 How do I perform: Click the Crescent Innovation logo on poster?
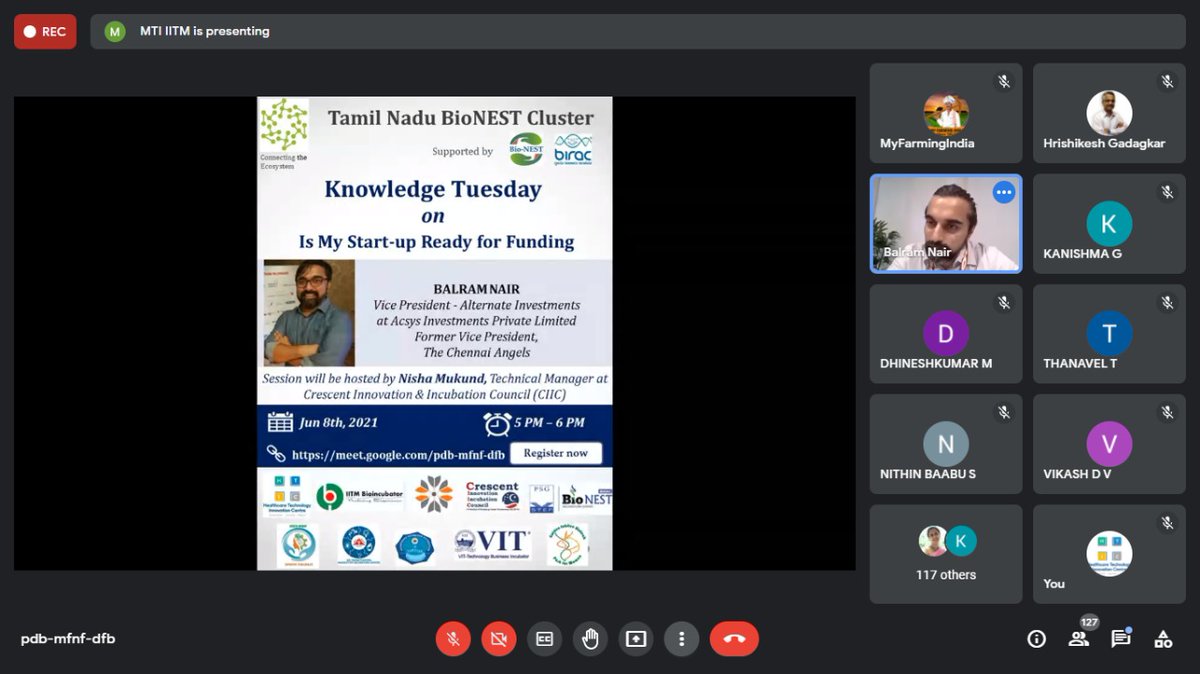point(492,496)
